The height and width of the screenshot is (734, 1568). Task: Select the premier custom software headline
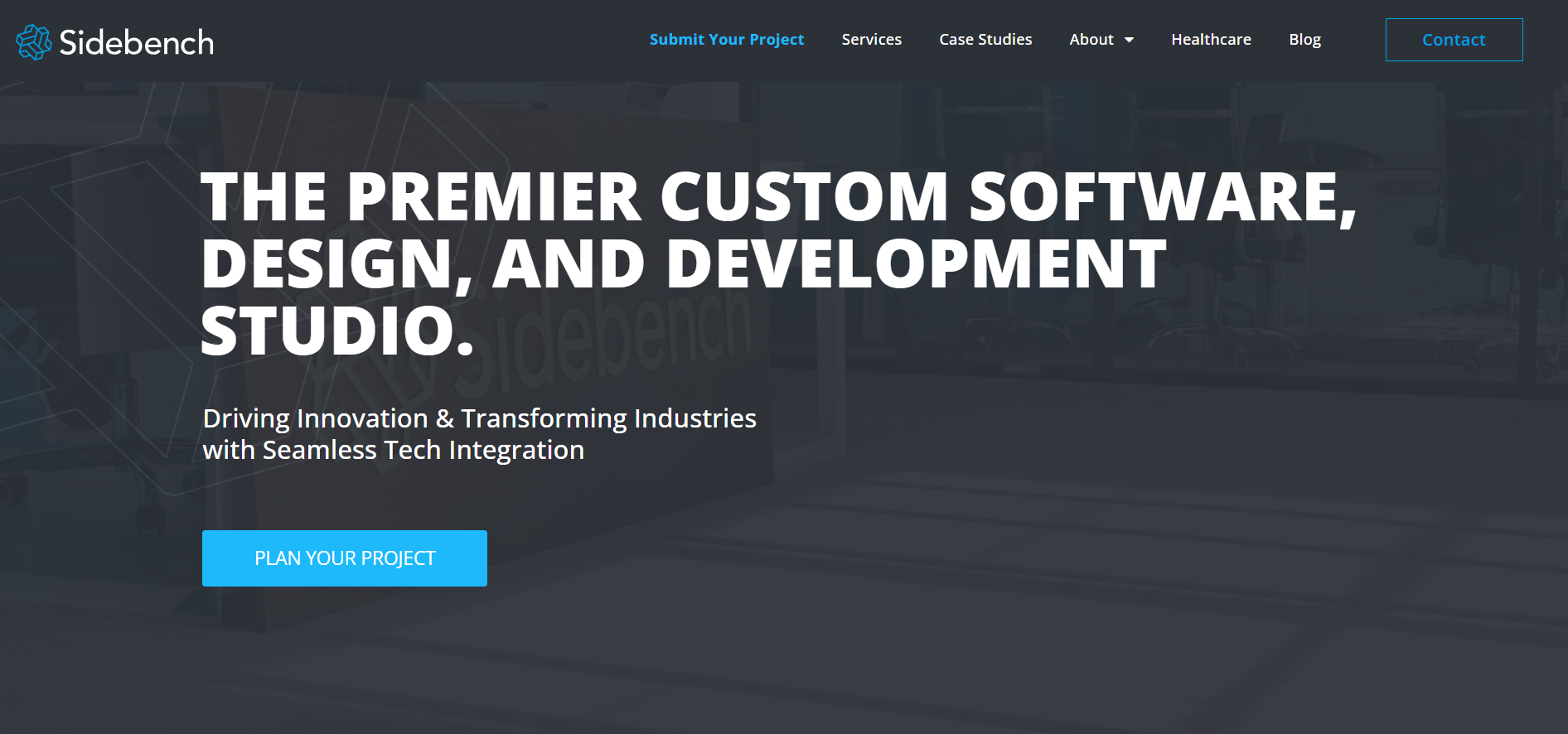[778, 263]
